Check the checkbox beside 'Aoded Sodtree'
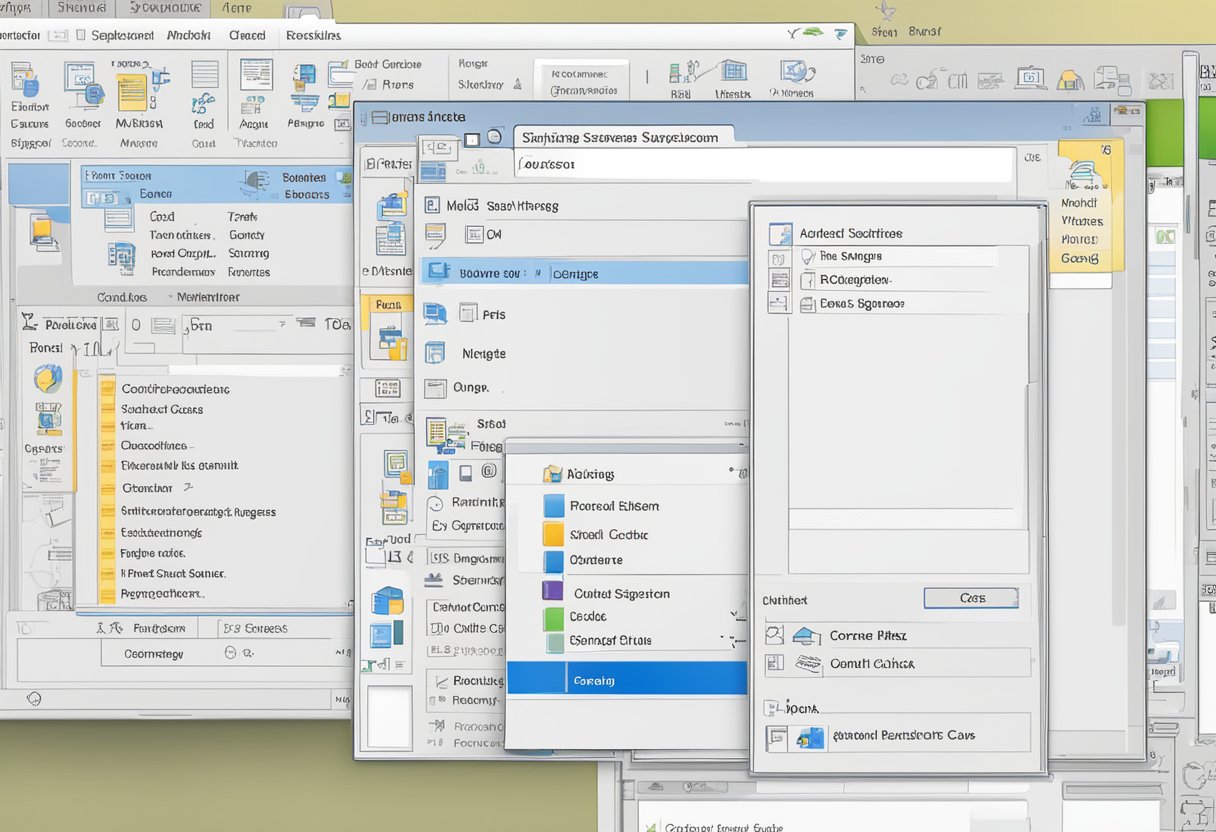The width and height of the screenshot is (1216, 832). (x=780, y=233)
